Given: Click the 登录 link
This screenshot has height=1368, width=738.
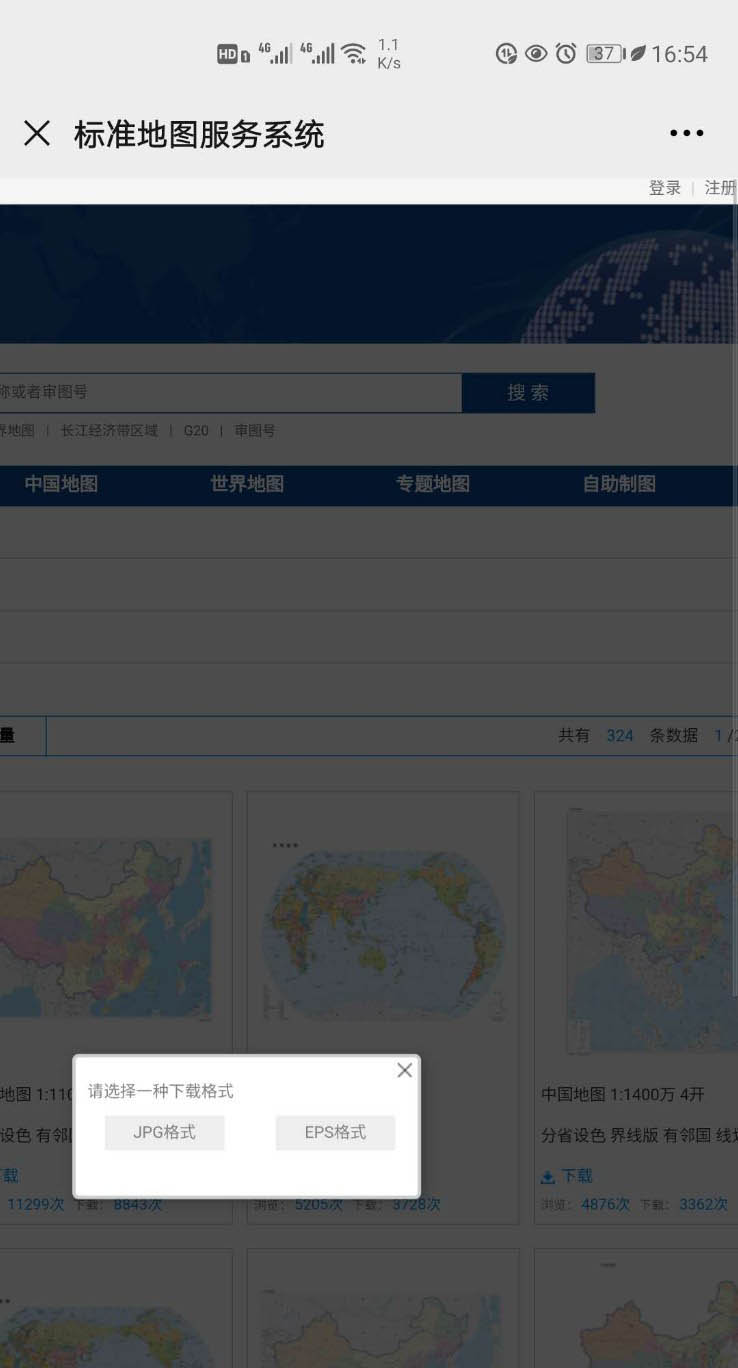Looking at the screenshot, I should point(665,188).
